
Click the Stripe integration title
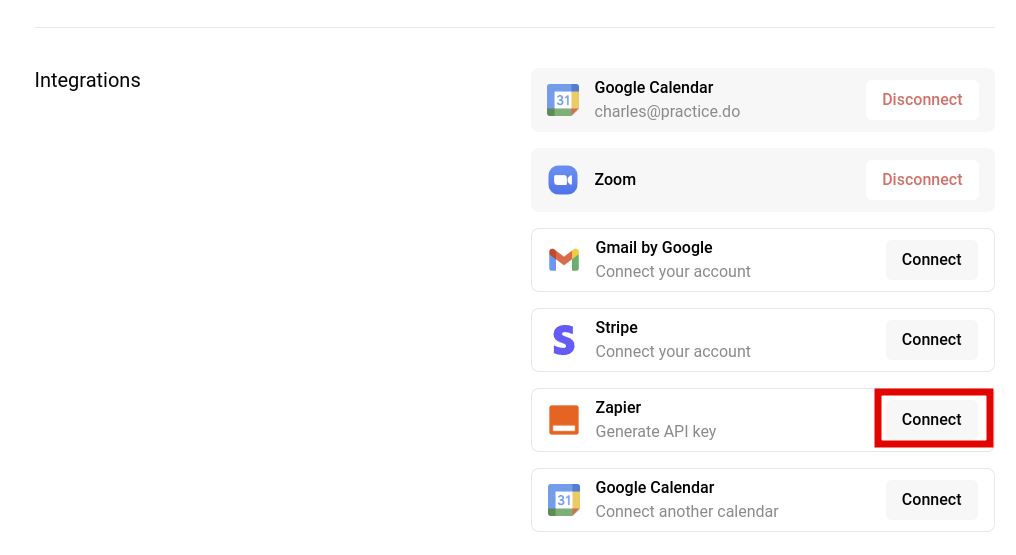(616, 328)
